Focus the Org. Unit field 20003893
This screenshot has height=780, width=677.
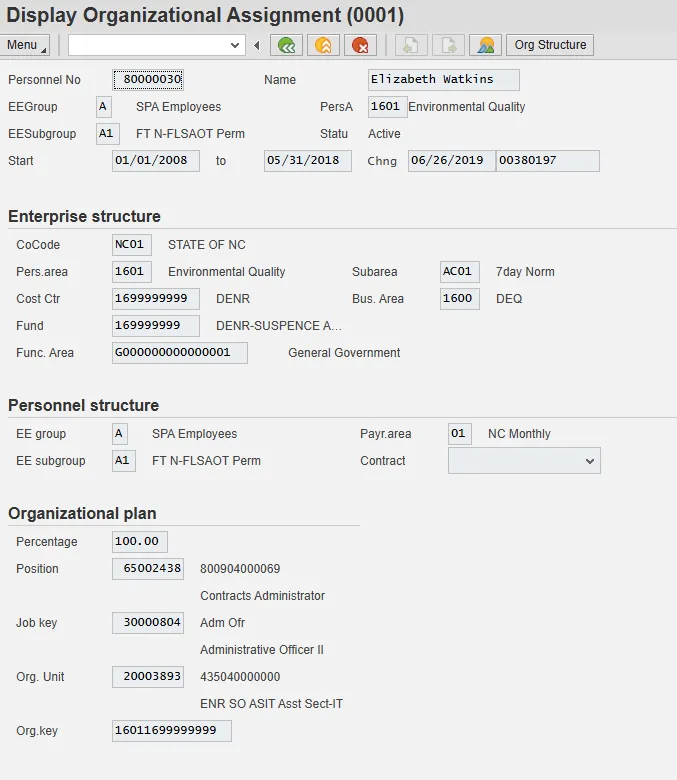(148, 677)
